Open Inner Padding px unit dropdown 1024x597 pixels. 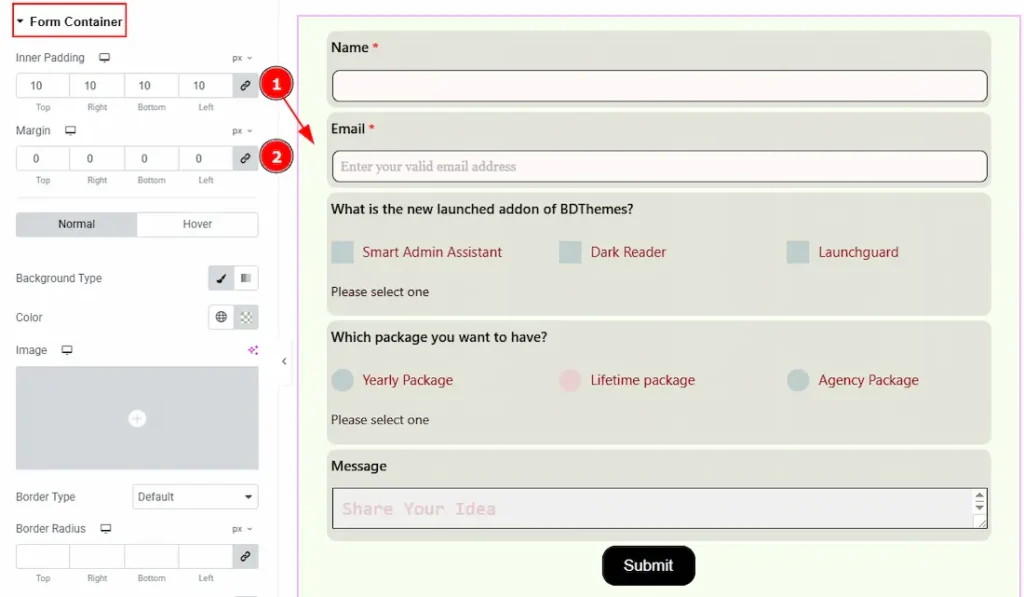(242, 58)
